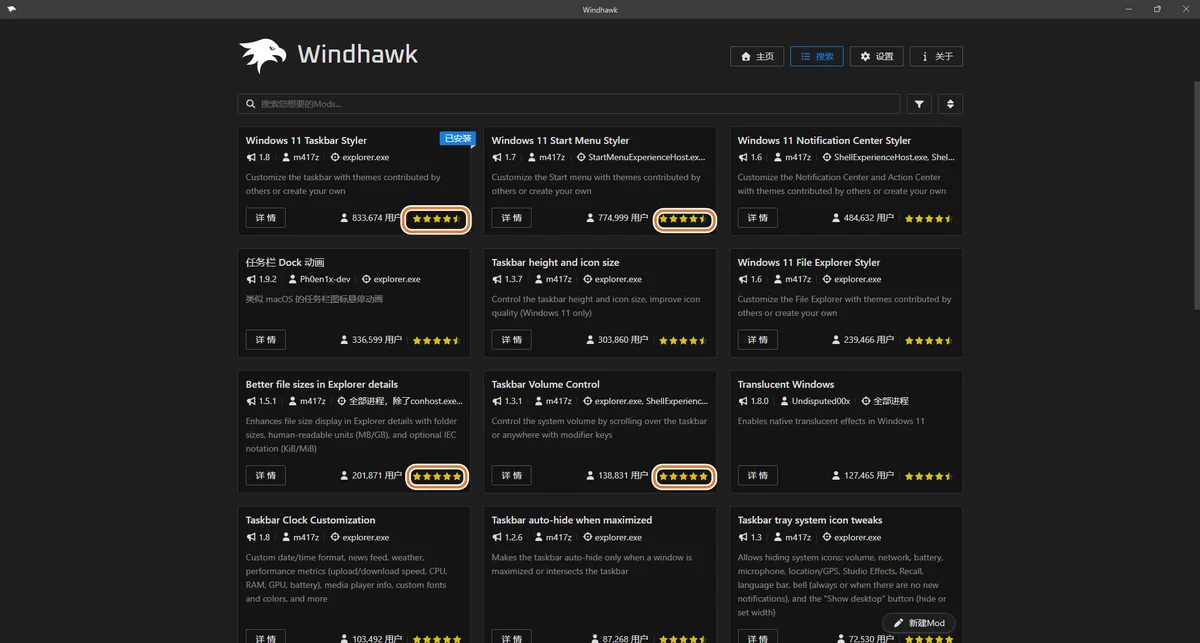Click the user icon next to 239,466 用户

click(837, 340)
